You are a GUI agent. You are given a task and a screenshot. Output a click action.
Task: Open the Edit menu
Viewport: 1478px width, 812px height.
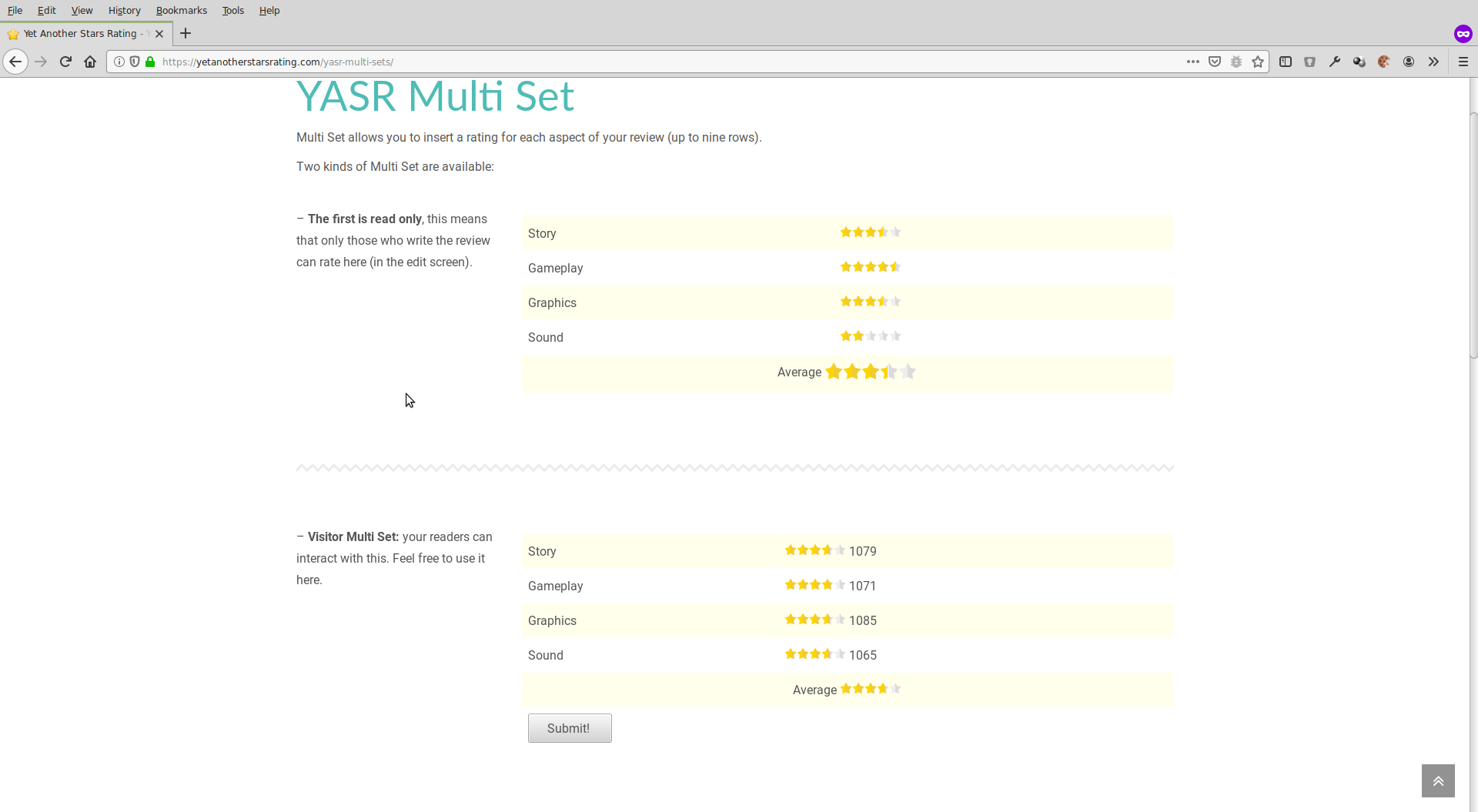[x=46, y=10]
